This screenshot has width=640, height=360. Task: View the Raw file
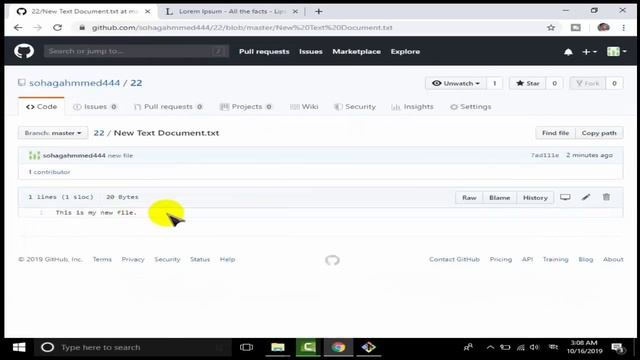(x=469, y=198)
